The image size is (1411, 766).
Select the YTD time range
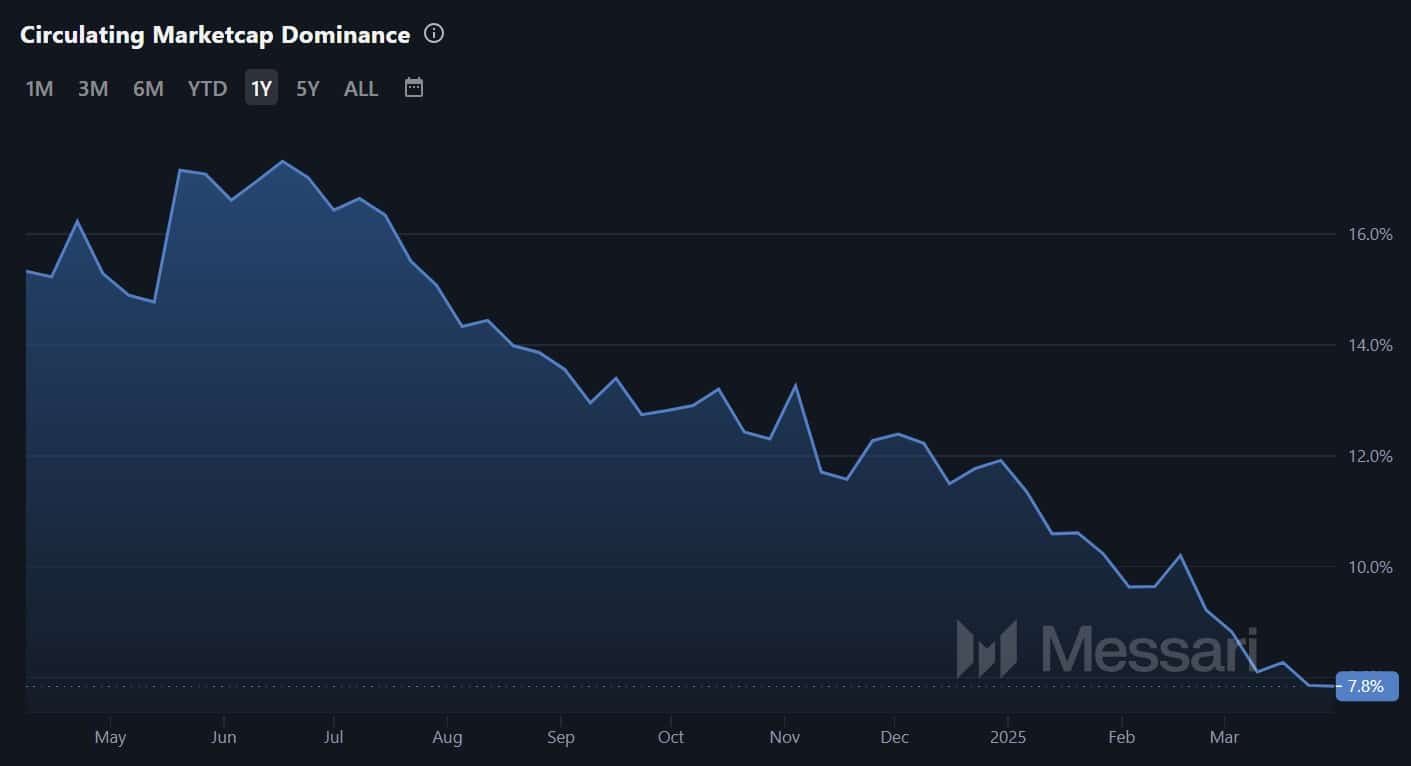click(207, 89)
